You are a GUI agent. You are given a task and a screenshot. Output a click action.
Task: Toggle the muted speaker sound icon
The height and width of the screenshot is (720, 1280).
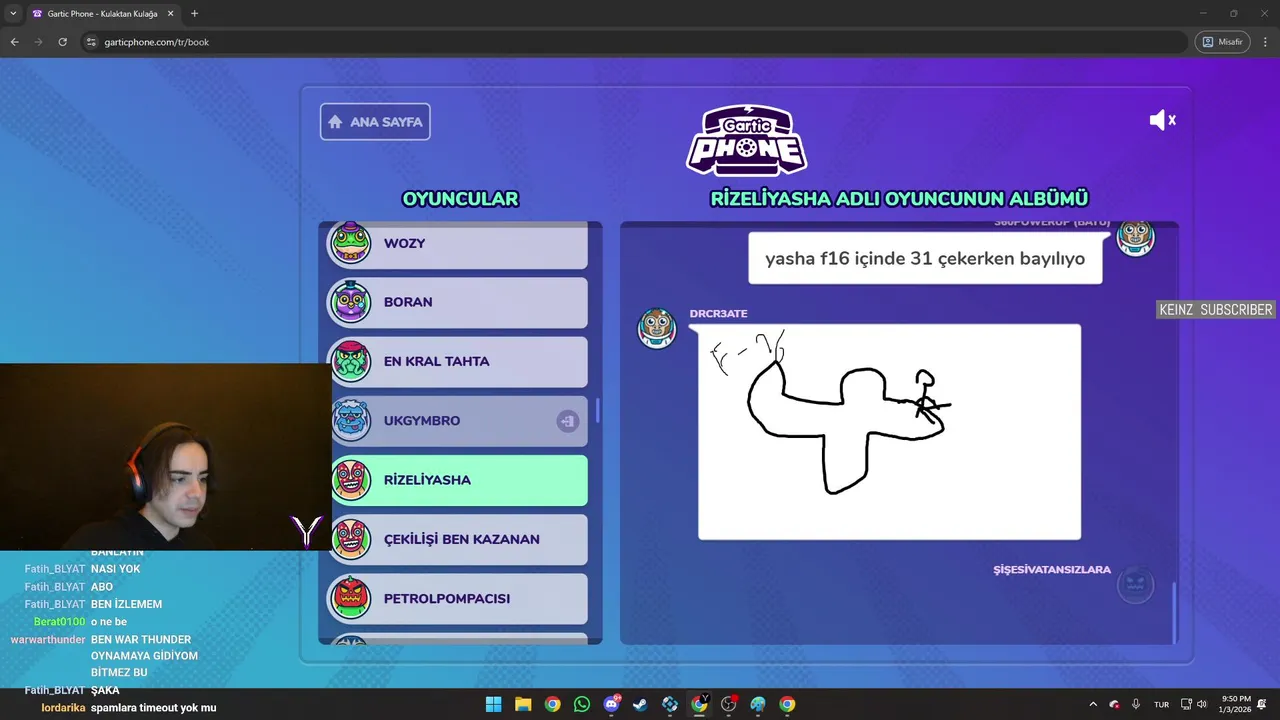click(x=1162, y=120)
